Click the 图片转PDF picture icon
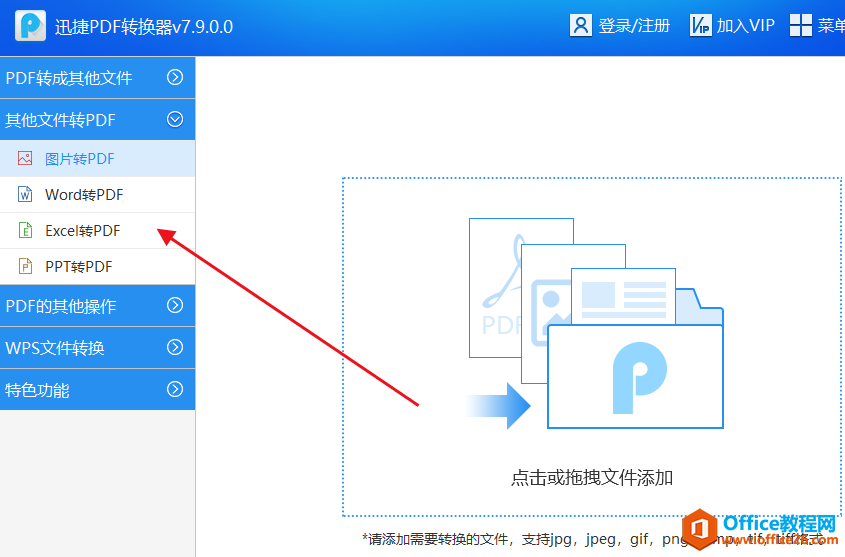This screenshot has height=557, width=845. [x=25, y=158]
